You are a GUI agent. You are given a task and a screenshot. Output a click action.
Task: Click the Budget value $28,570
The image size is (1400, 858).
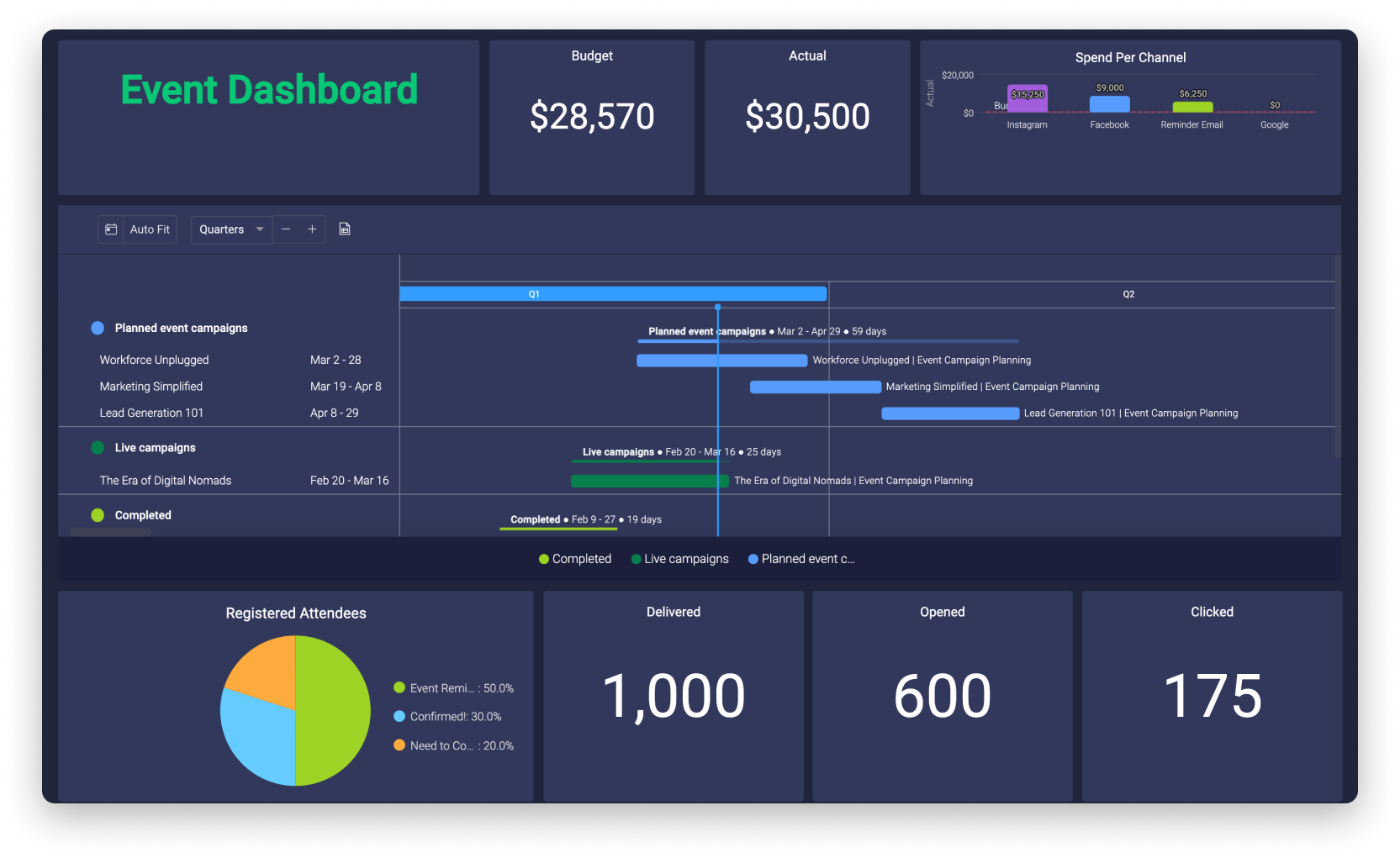click(x=592, y=117)
